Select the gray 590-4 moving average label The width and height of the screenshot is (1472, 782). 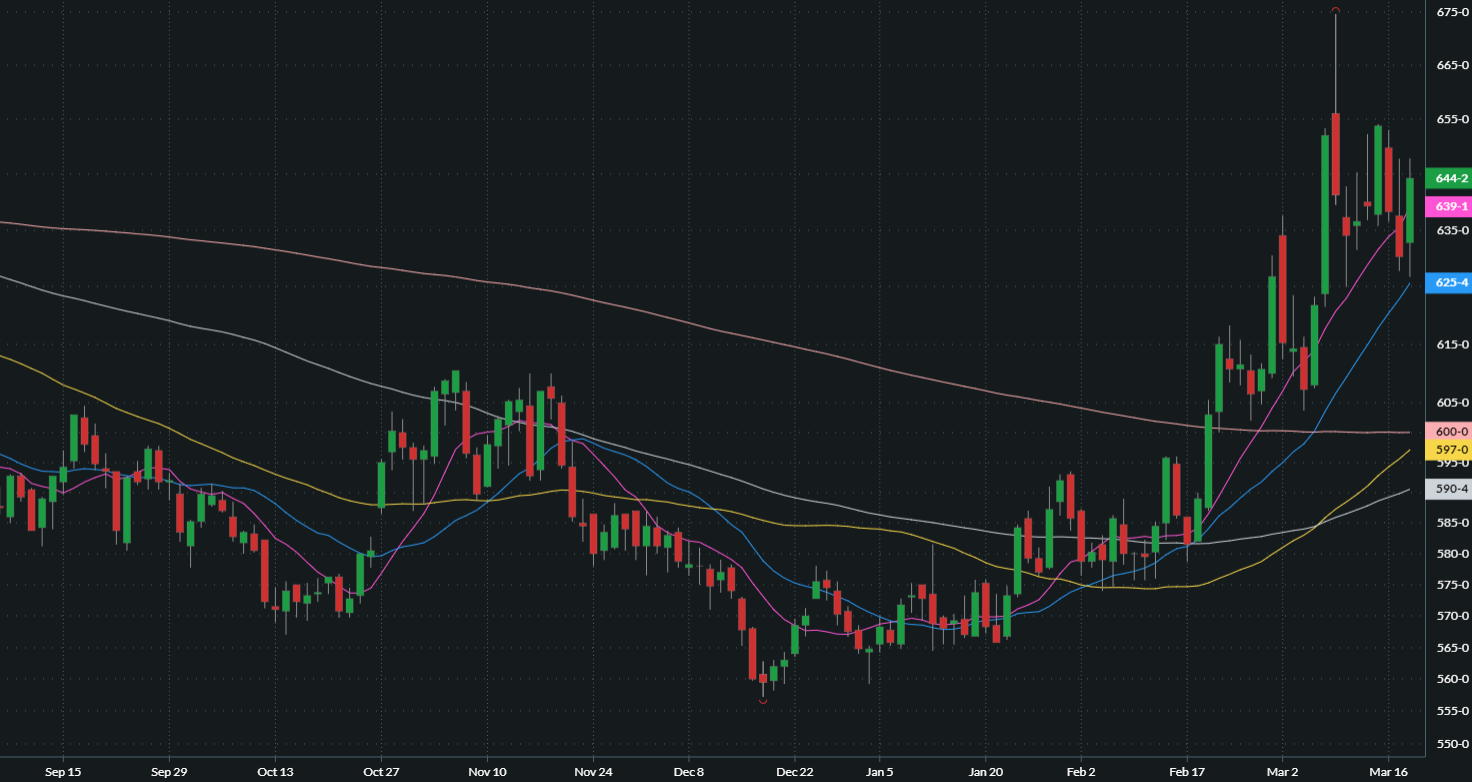point(1449,489)
